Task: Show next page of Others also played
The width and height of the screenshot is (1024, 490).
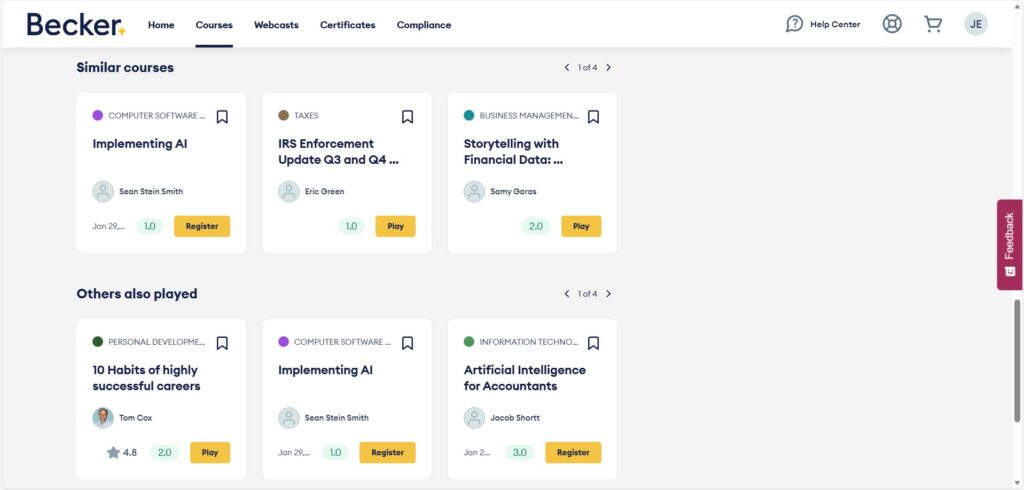Action: [x=608, y=294]
